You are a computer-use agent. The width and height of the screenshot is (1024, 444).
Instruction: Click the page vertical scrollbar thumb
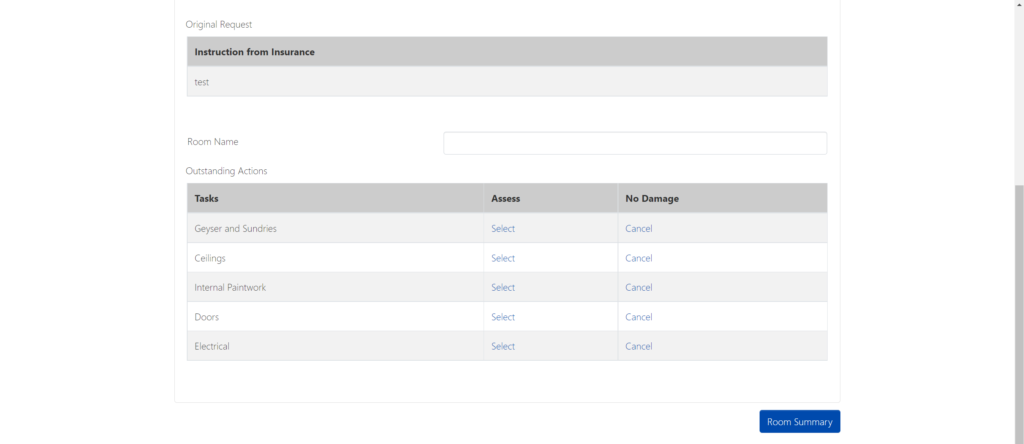tap(1019, 313)
